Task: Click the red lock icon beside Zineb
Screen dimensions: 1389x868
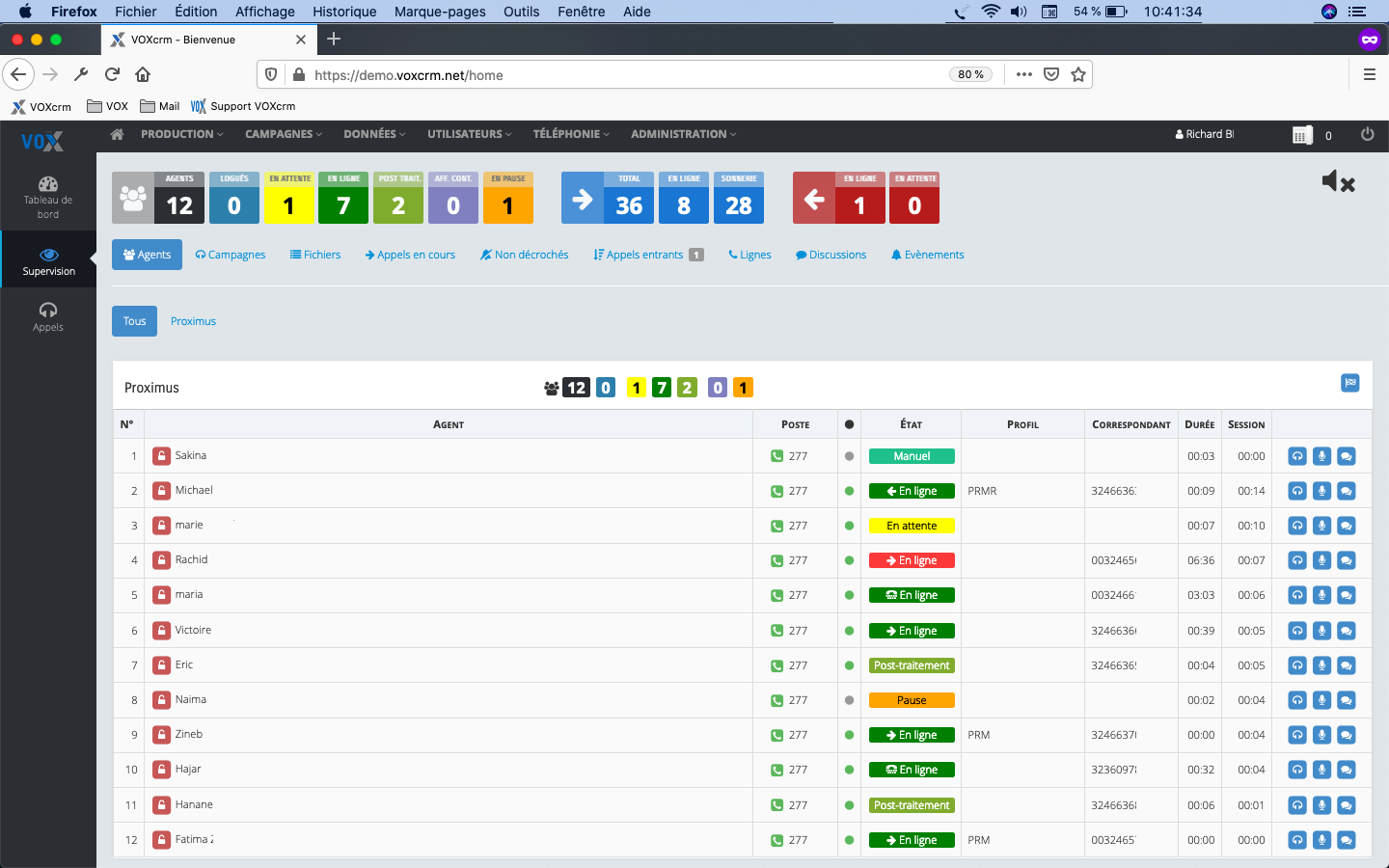Action: point(162,735)
